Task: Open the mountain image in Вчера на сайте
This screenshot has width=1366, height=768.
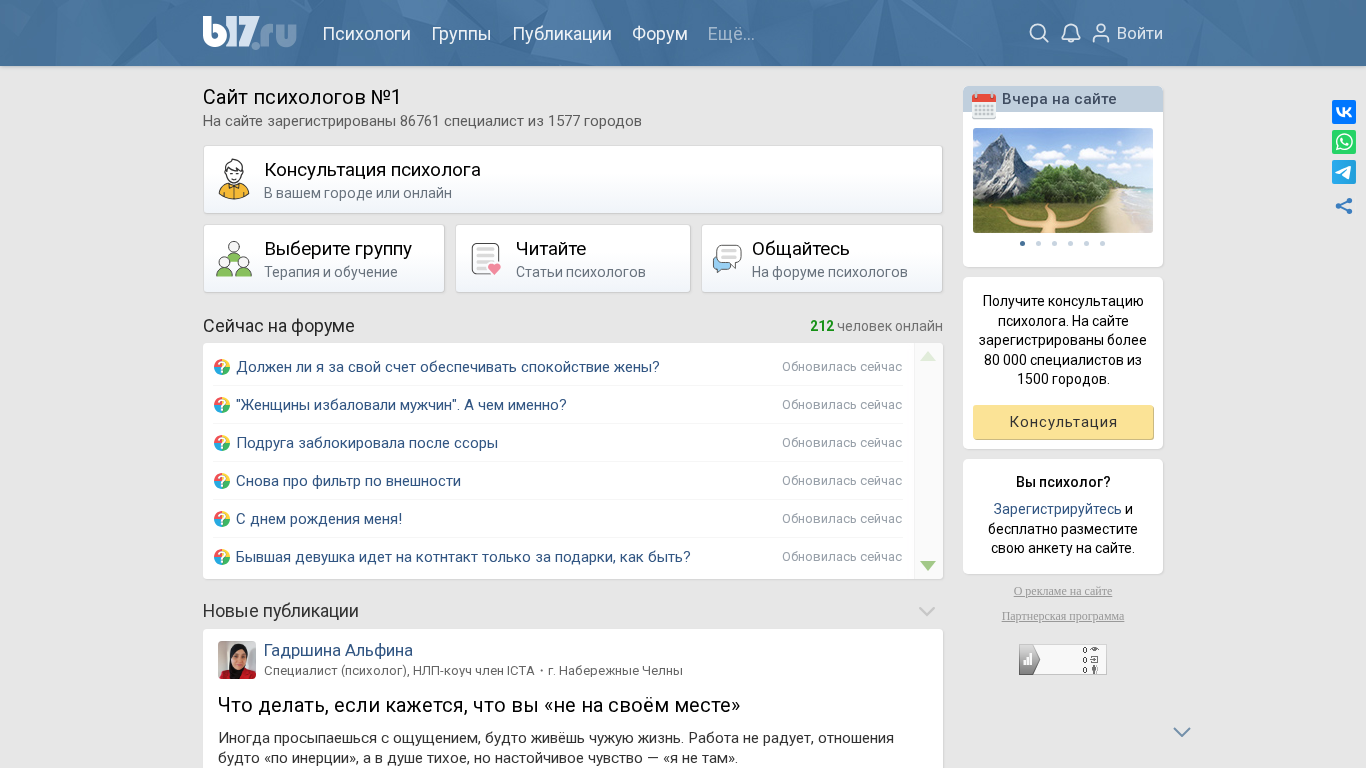Action: [1062, 180]
